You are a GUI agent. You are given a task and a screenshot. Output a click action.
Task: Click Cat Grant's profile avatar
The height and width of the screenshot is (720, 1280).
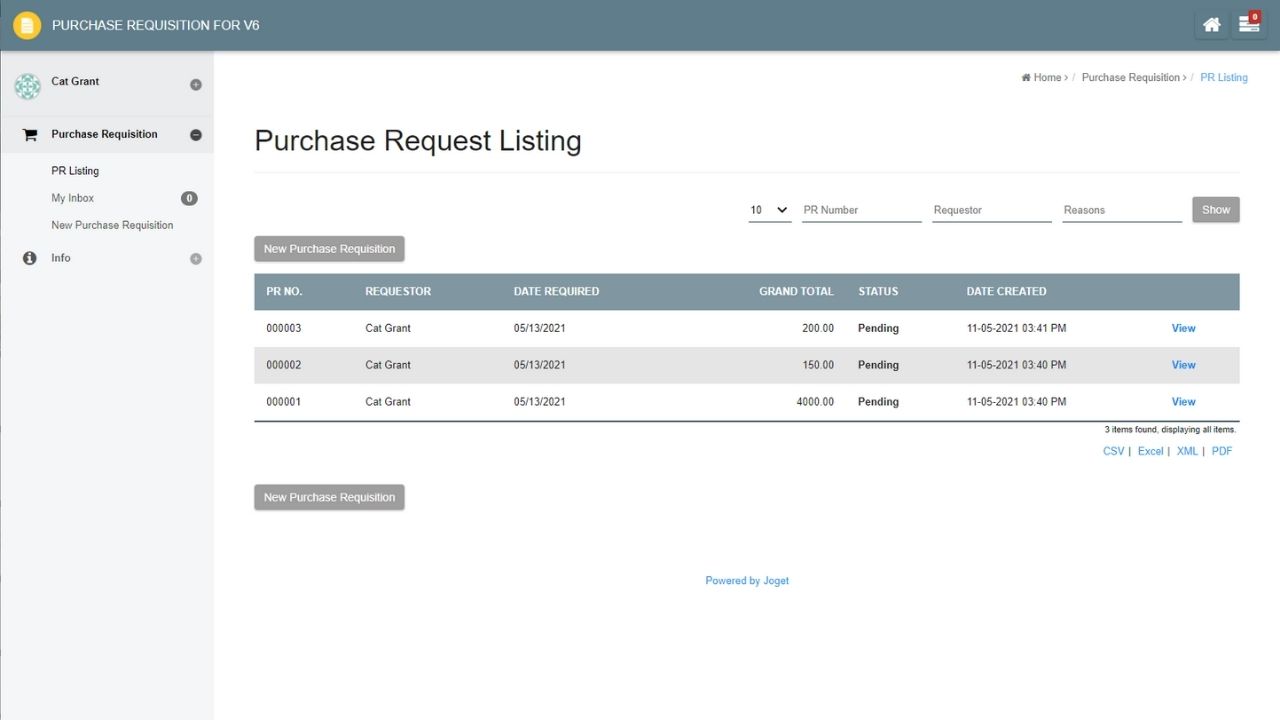(x=27, y=86)
